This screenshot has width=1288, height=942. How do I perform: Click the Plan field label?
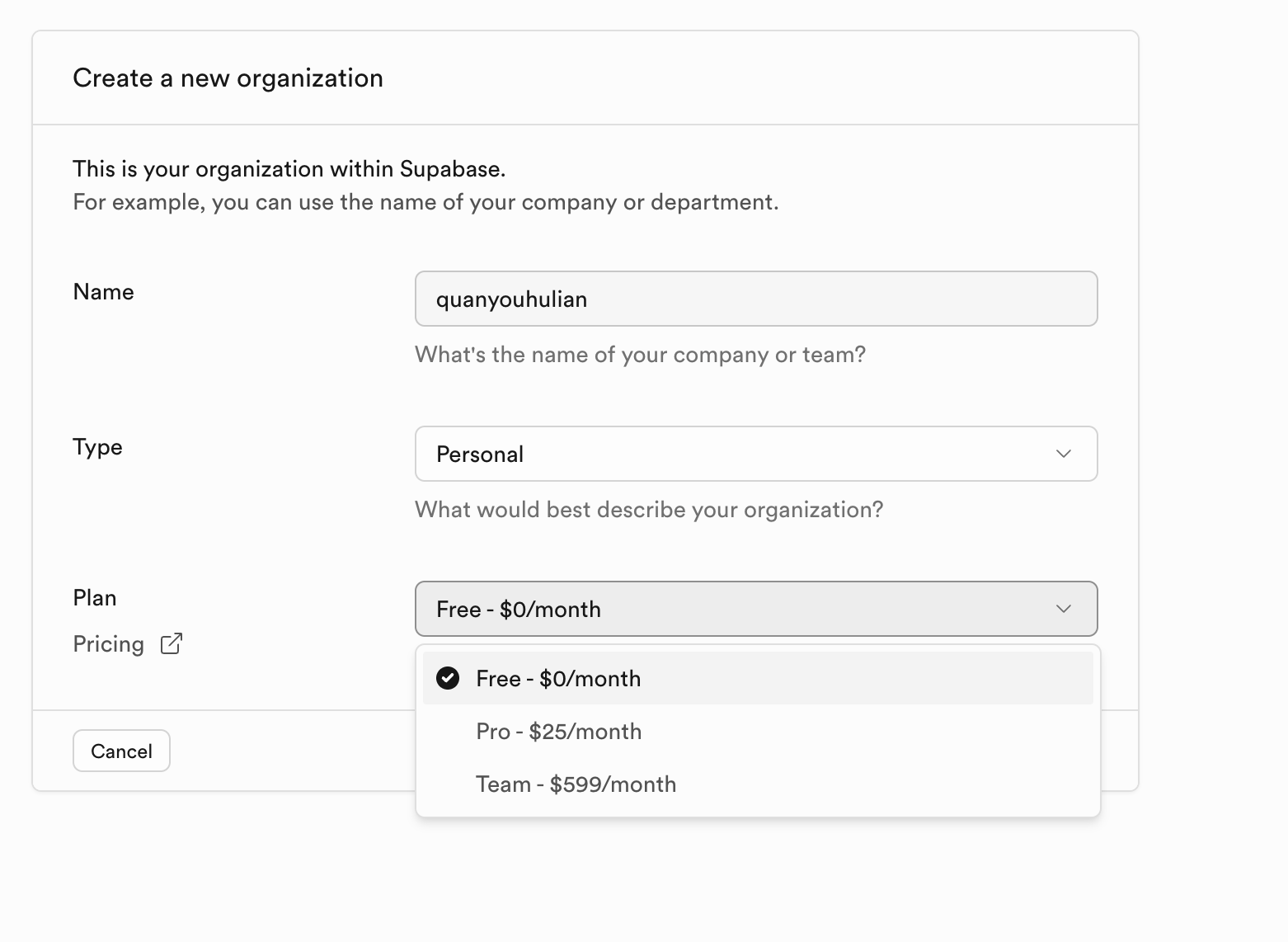pos(95,598)
